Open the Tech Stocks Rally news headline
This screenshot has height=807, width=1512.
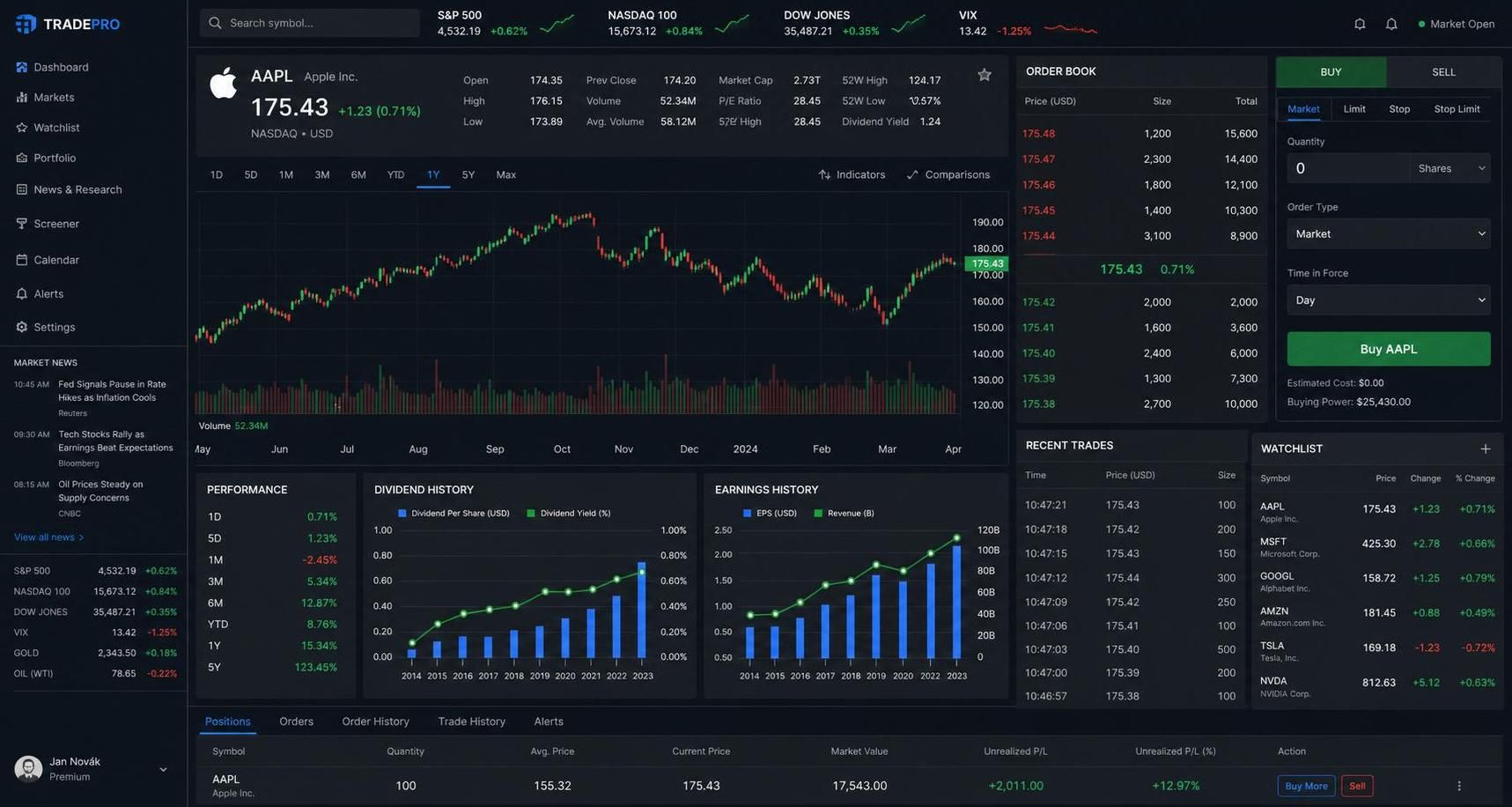tap(115, 441)
